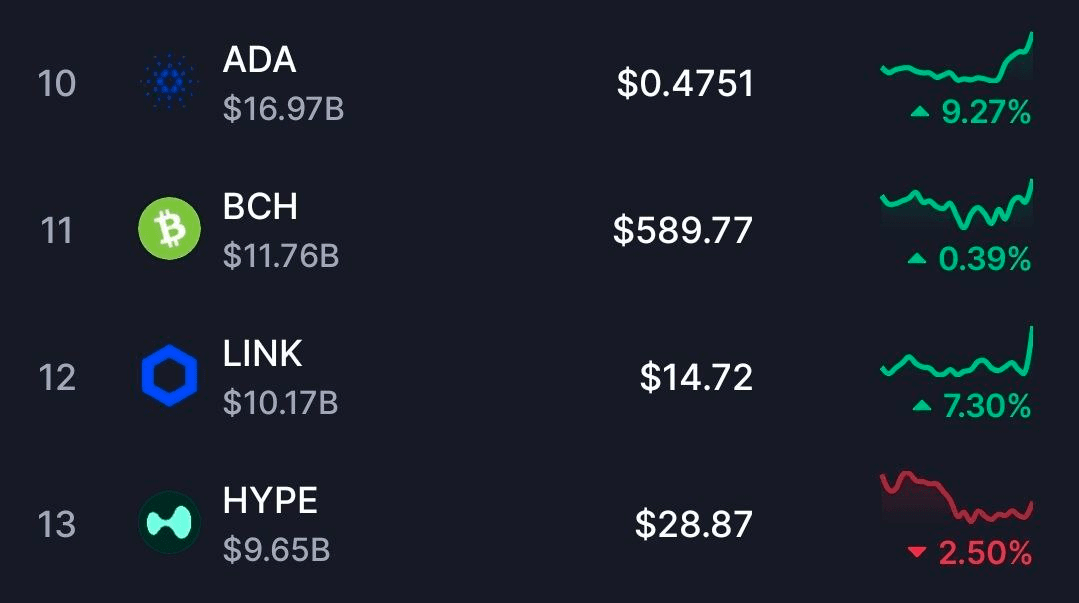Click the BCH ticker symbol
Image resolution: width=1079 pixels, height=603 pixels.
(x=259, y=207)
